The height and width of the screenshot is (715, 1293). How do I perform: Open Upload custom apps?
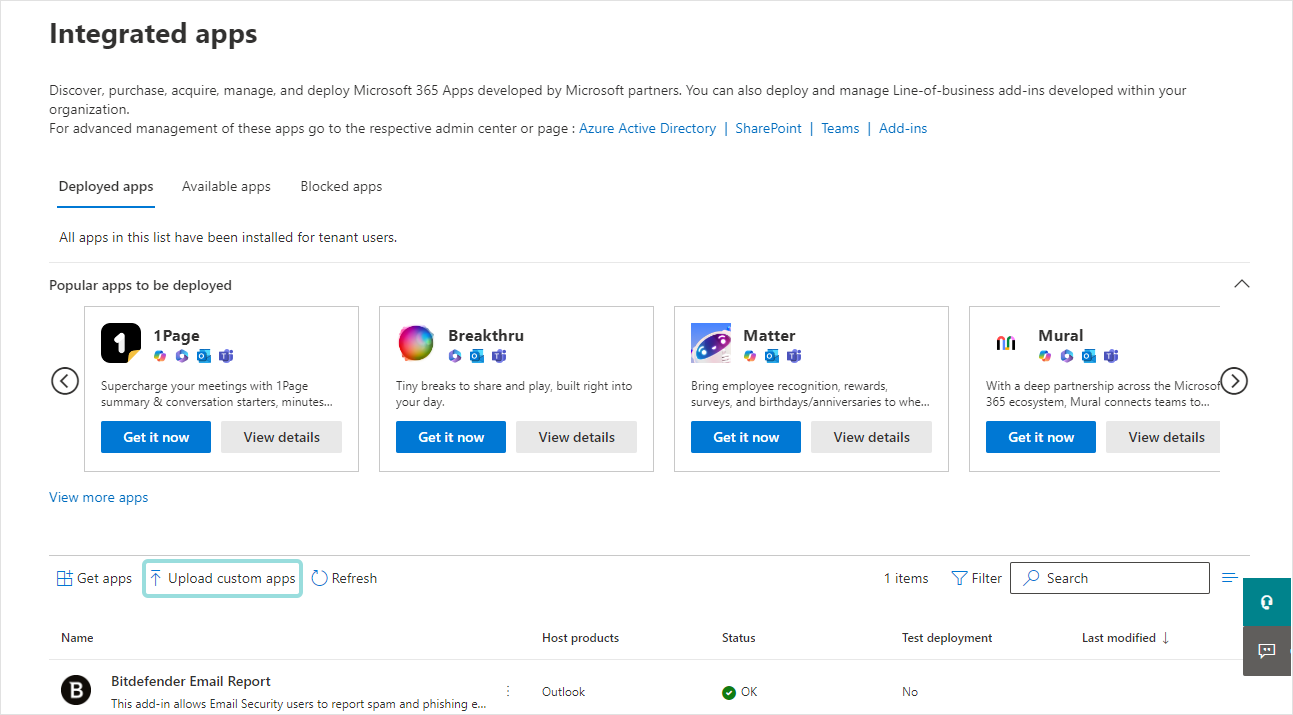pos(221,578)
